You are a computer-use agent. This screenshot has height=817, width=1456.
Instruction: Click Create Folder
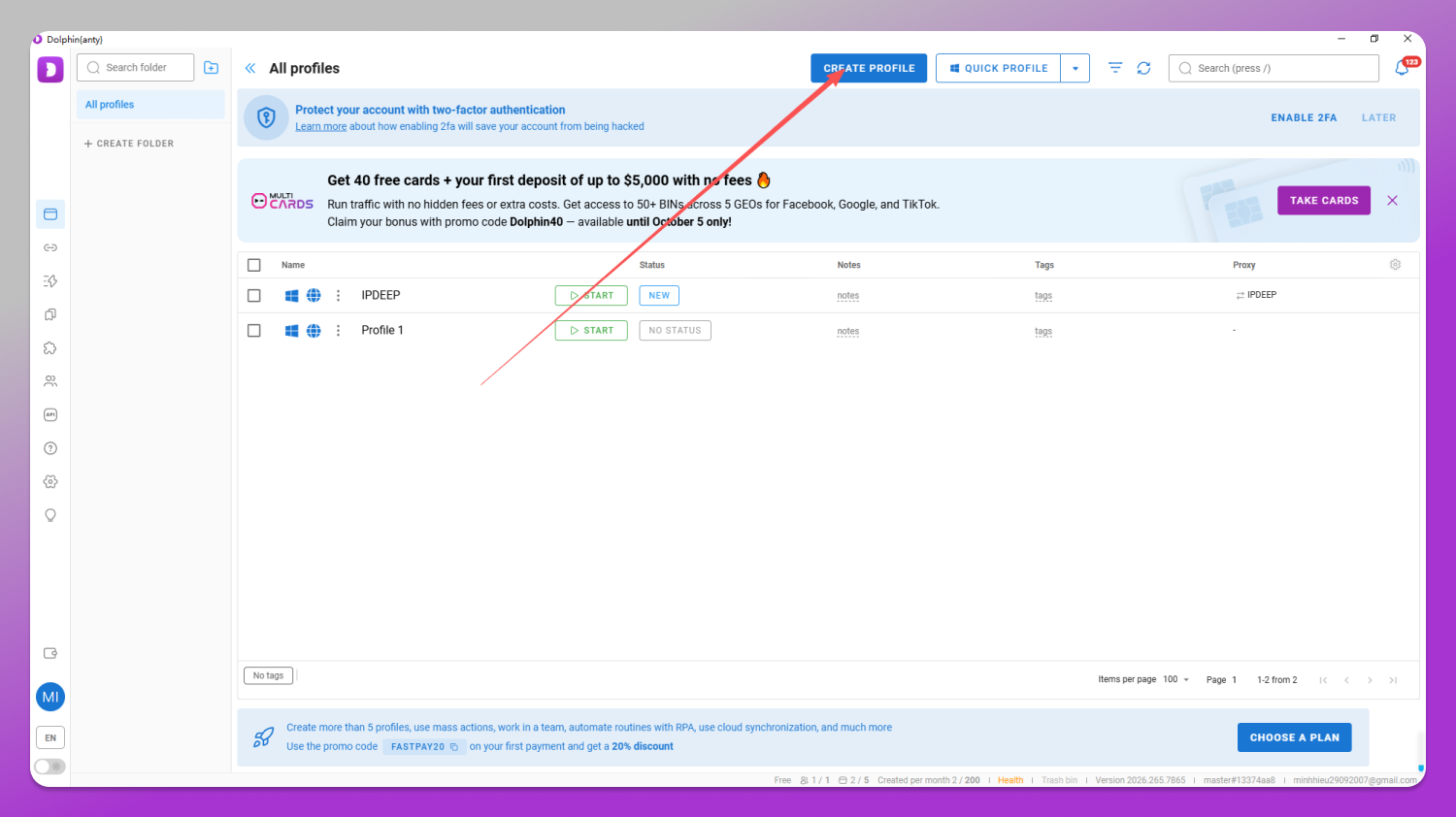(x=129, y=144)
